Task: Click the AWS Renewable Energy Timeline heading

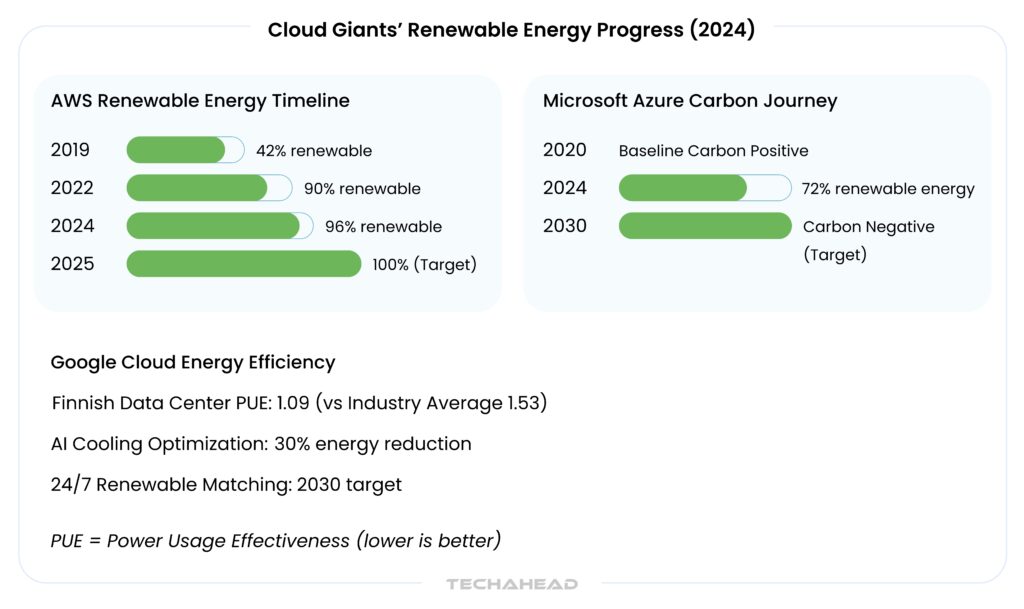Action: (200, 101)
